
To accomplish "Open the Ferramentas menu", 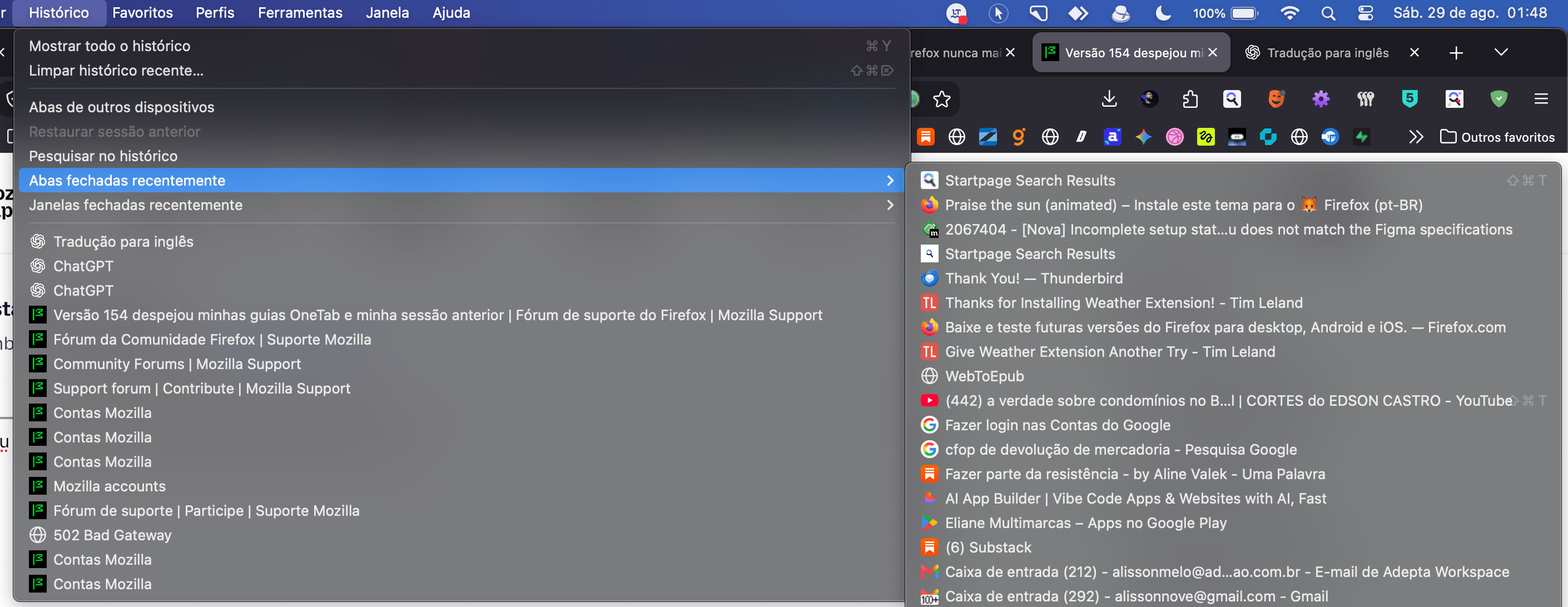I will [300, 13].
